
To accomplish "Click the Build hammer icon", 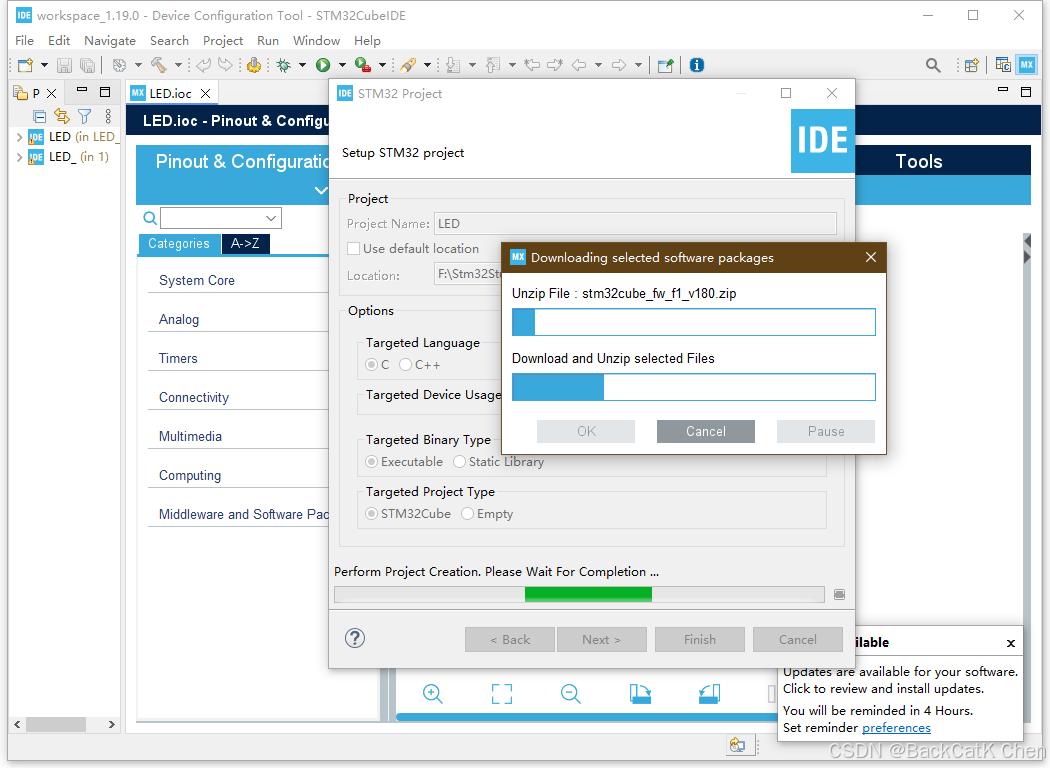I will coord(159,65).
